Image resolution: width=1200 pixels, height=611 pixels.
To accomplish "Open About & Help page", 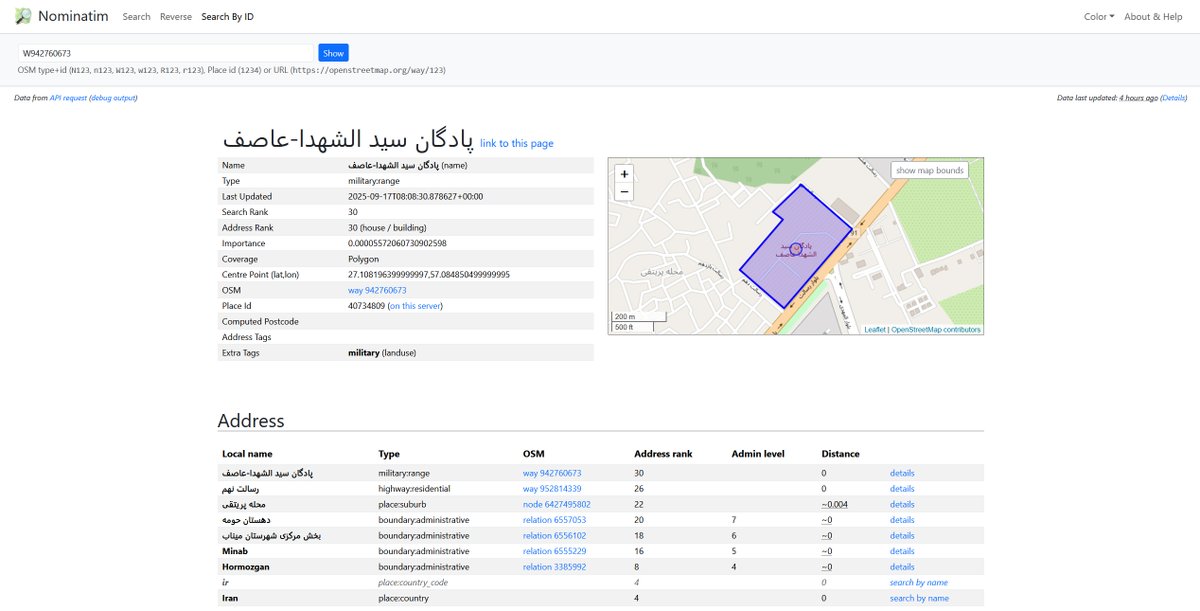I will click(1153, 17).
